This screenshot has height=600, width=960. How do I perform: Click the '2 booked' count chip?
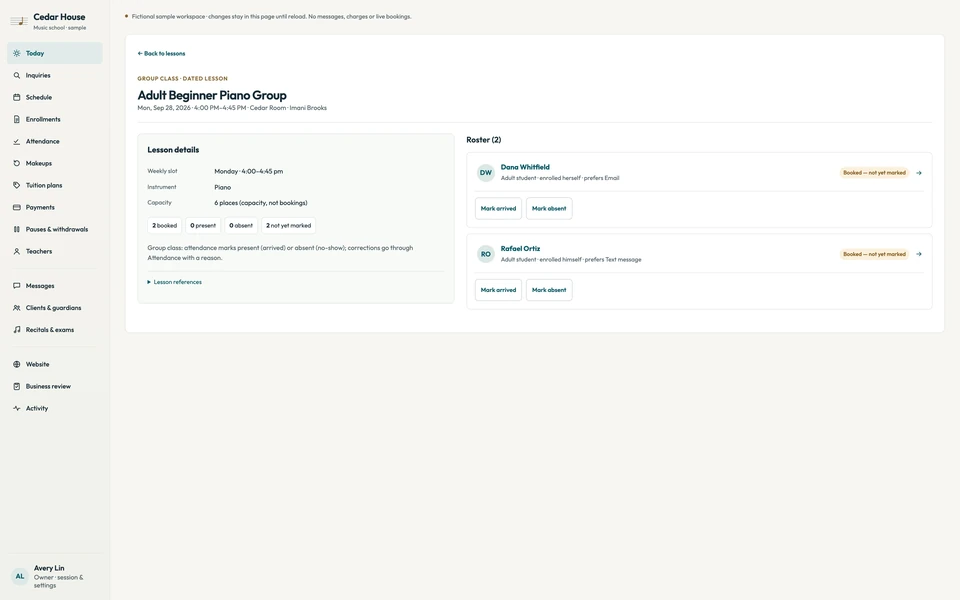click(x=165, y=225)
